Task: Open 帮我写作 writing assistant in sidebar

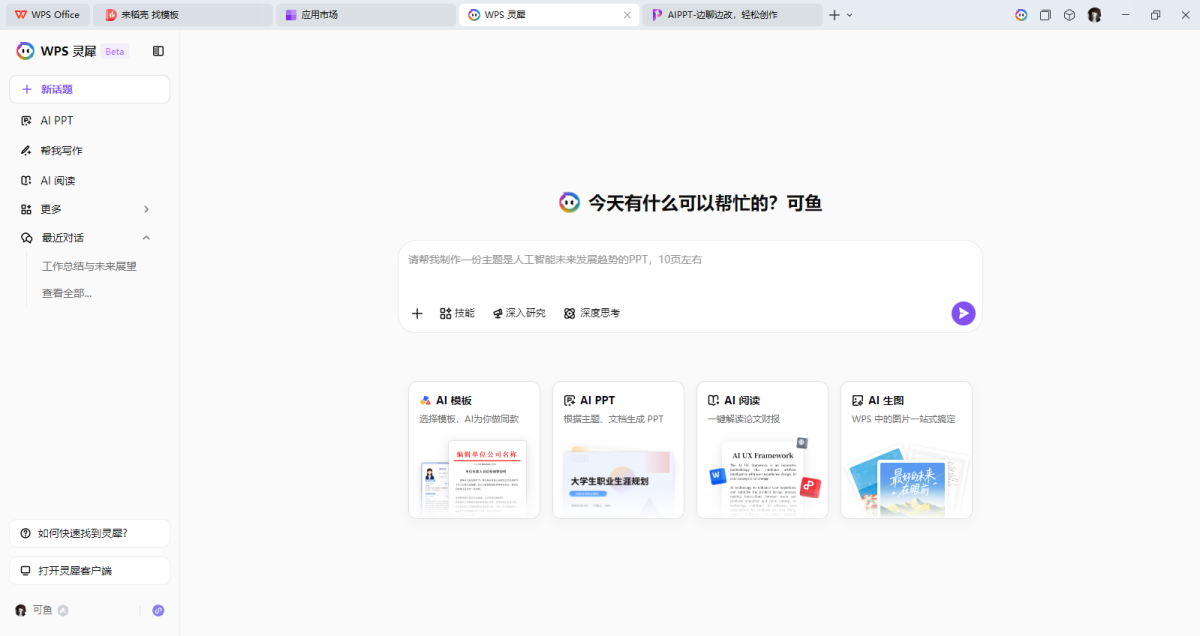Action: pos(61,151)
